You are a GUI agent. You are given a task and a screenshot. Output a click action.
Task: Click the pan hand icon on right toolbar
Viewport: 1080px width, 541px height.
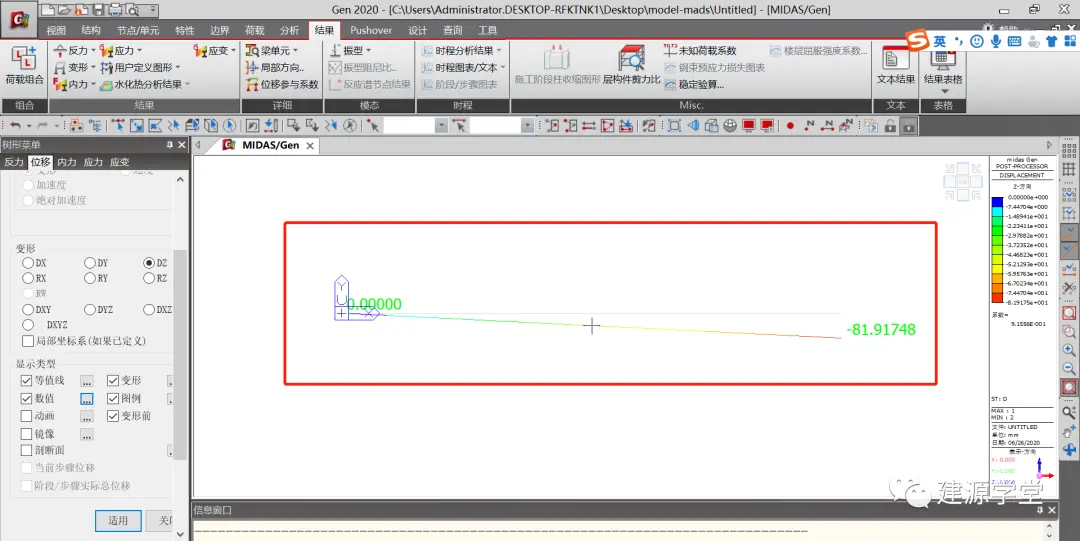coord(1069,431)
